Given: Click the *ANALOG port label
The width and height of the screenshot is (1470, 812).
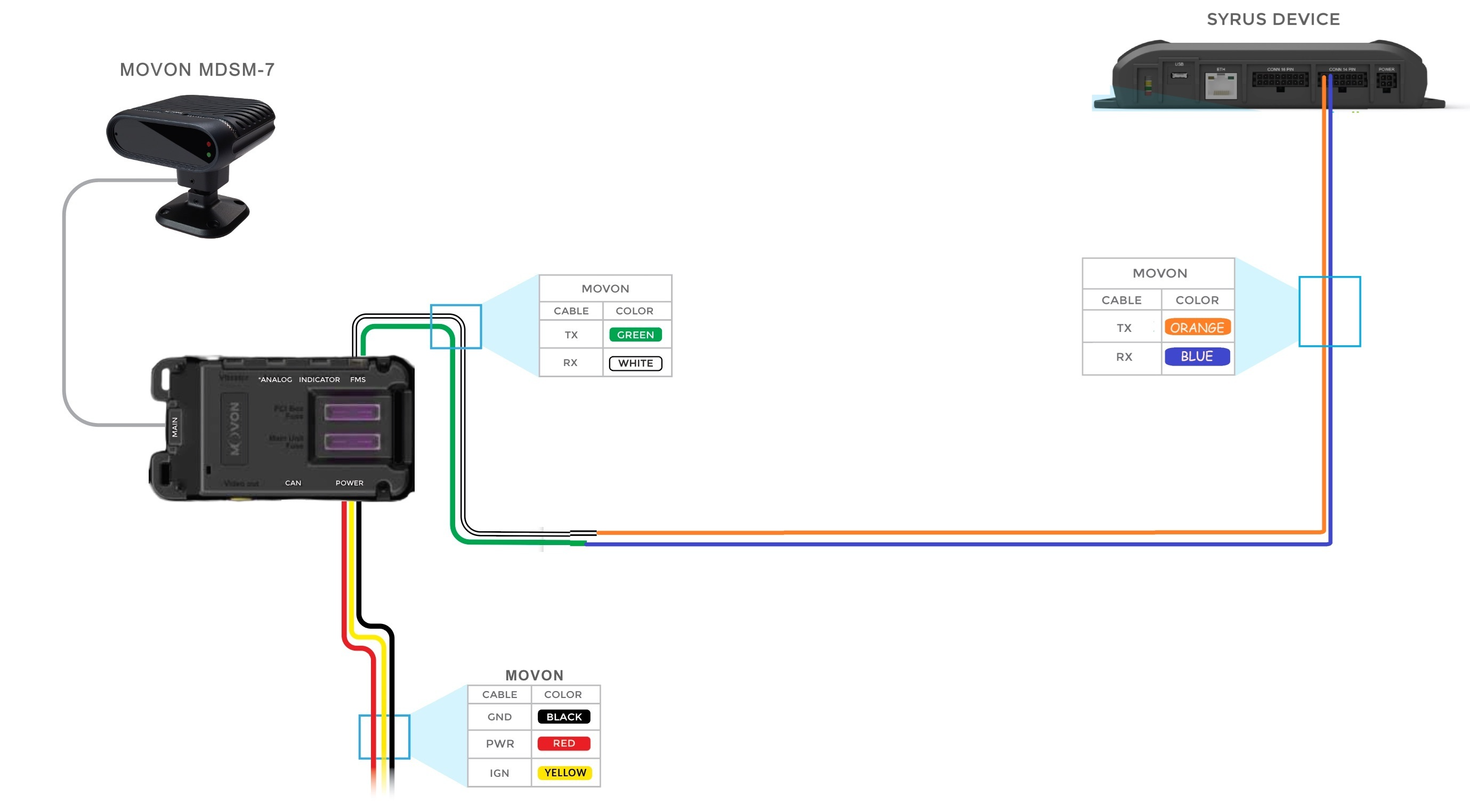Looking at the screenshot, I should click(x=275, y=379).
